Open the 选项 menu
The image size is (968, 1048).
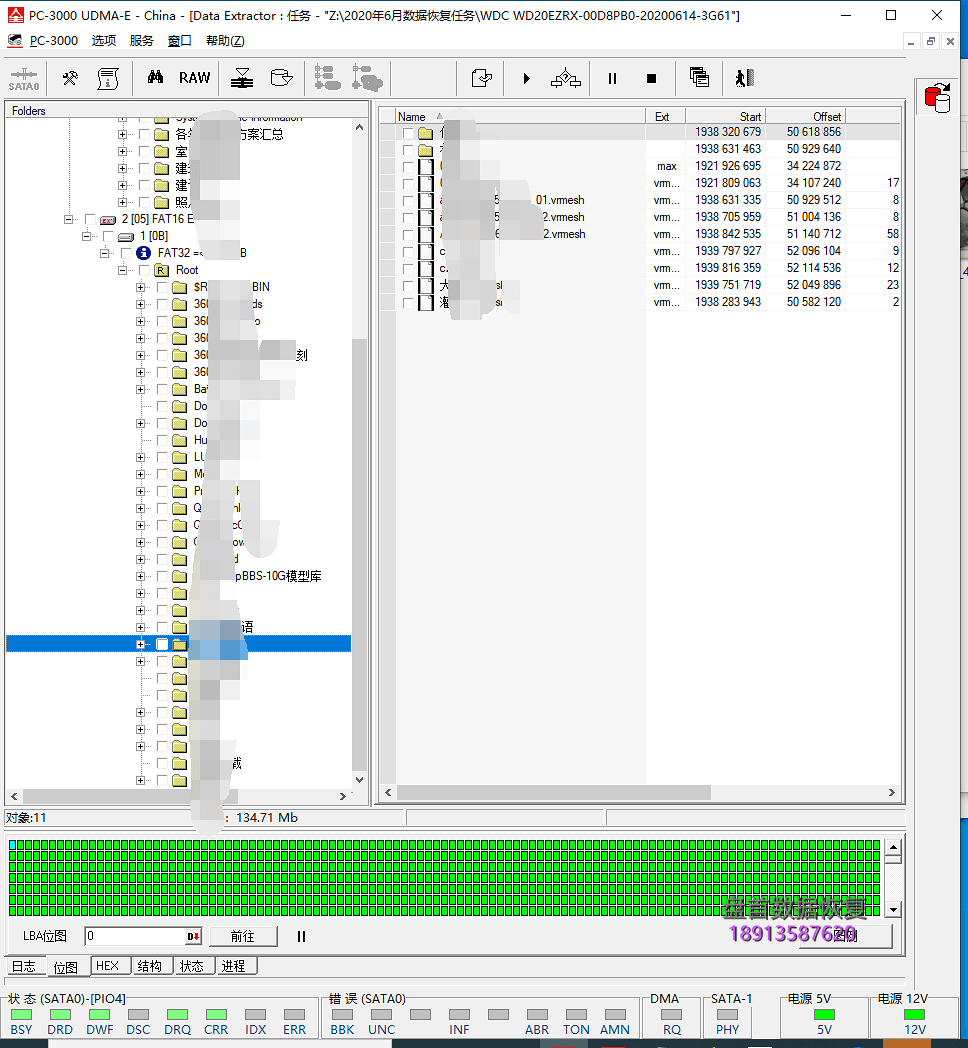tap(104, 41)
